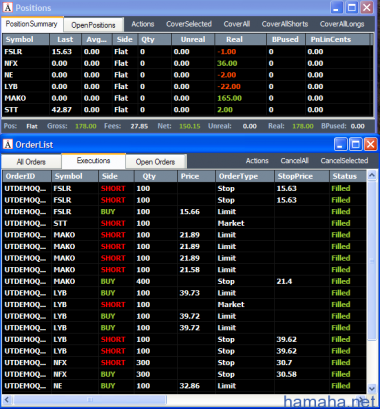This screenshot has height=409, width=380.
Task: Select the NE BUY order at 32.86
Action: 184,386
